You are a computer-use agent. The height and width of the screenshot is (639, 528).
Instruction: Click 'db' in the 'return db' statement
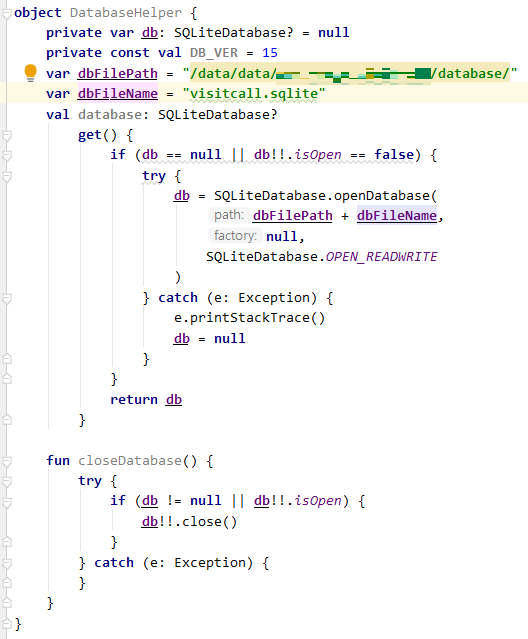[x=174, y=400]
